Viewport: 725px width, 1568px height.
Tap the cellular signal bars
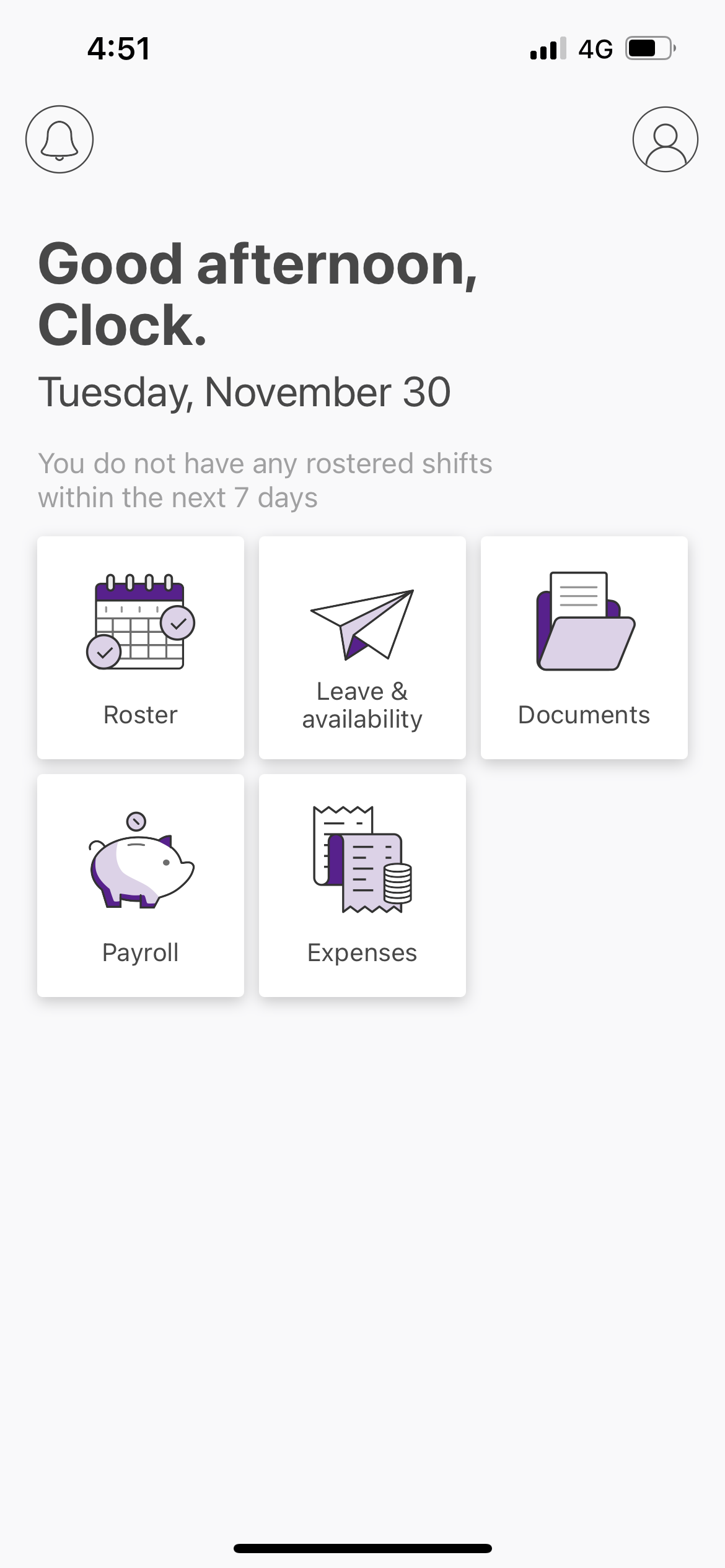[x=548, y=48]
